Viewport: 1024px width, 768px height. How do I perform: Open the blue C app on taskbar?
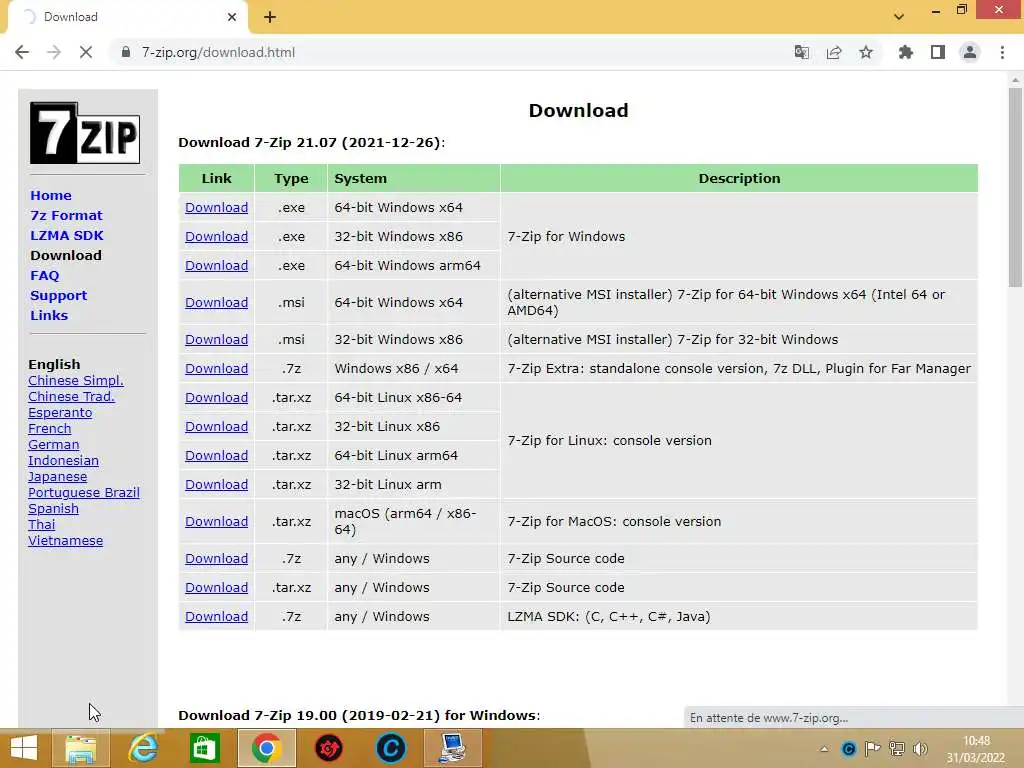[x=391, y=748]
